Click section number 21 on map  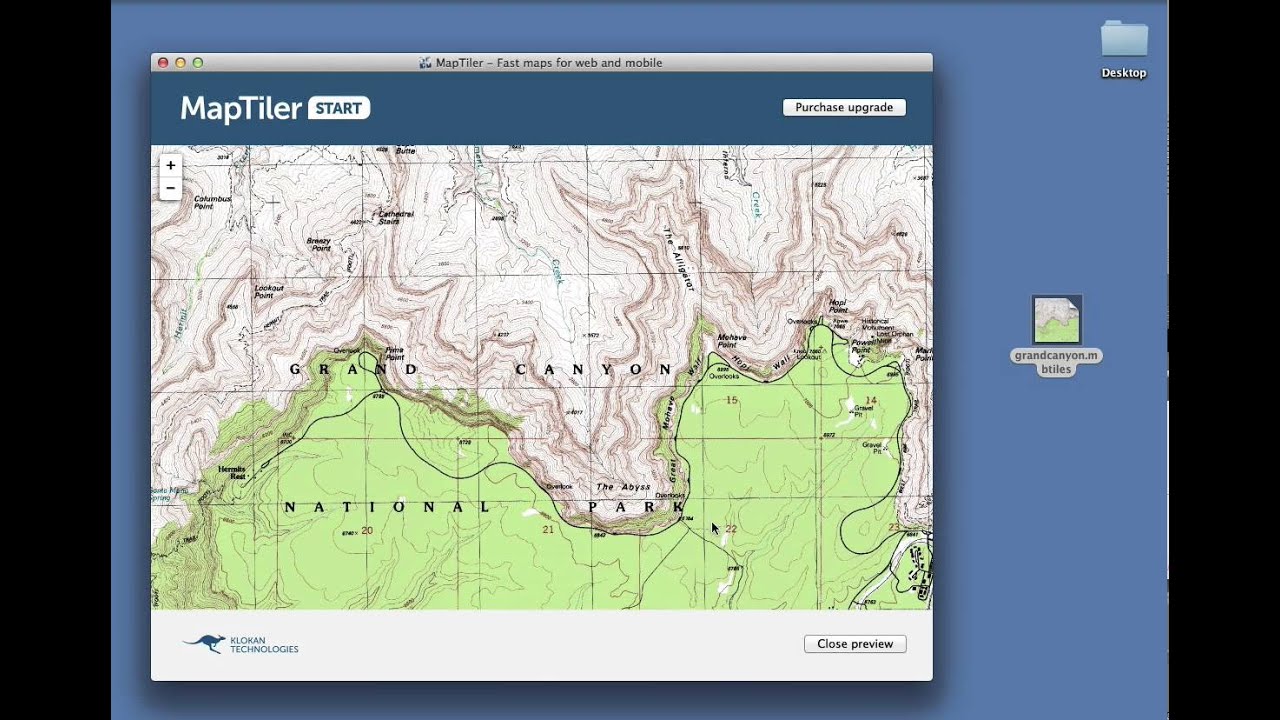547,530
